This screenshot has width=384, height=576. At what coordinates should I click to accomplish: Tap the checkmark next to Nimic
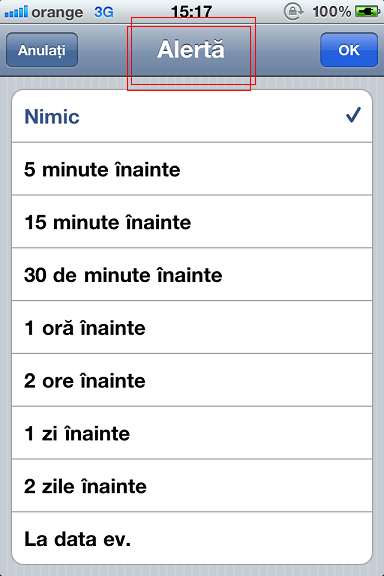click(353, 115)
